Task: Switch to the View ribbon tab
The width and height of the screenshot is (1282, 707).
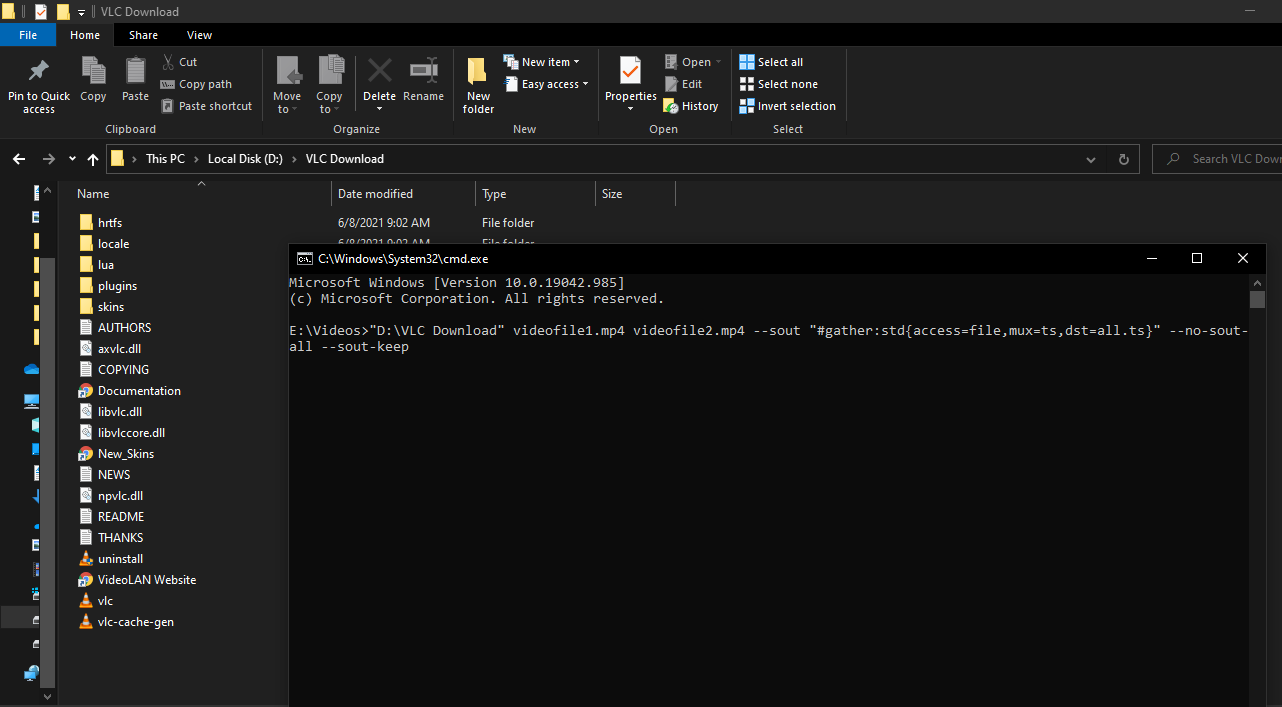Action: click(x=199, y=35)
